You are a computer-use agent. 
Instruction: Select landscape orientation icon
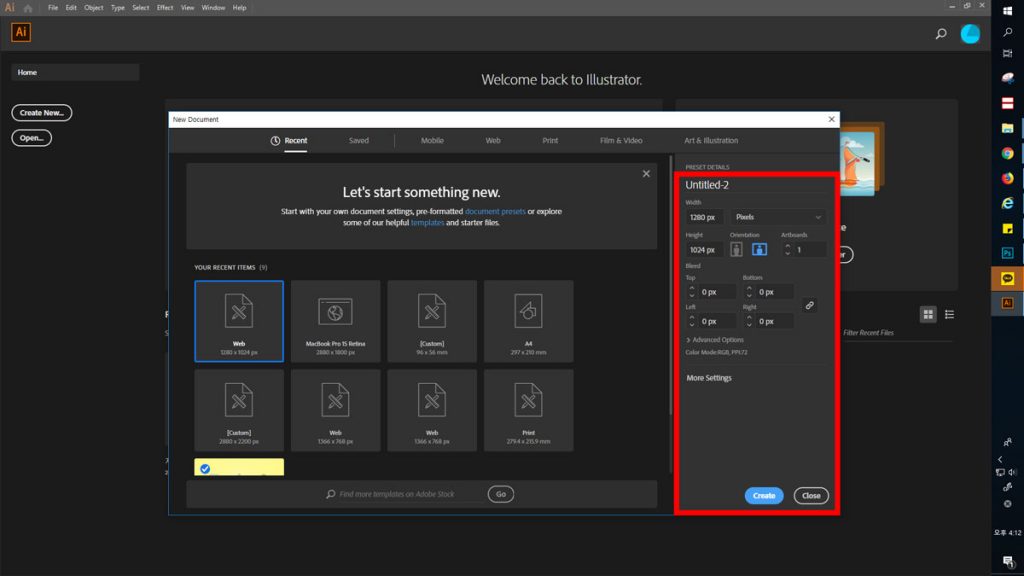pos(759,249)
